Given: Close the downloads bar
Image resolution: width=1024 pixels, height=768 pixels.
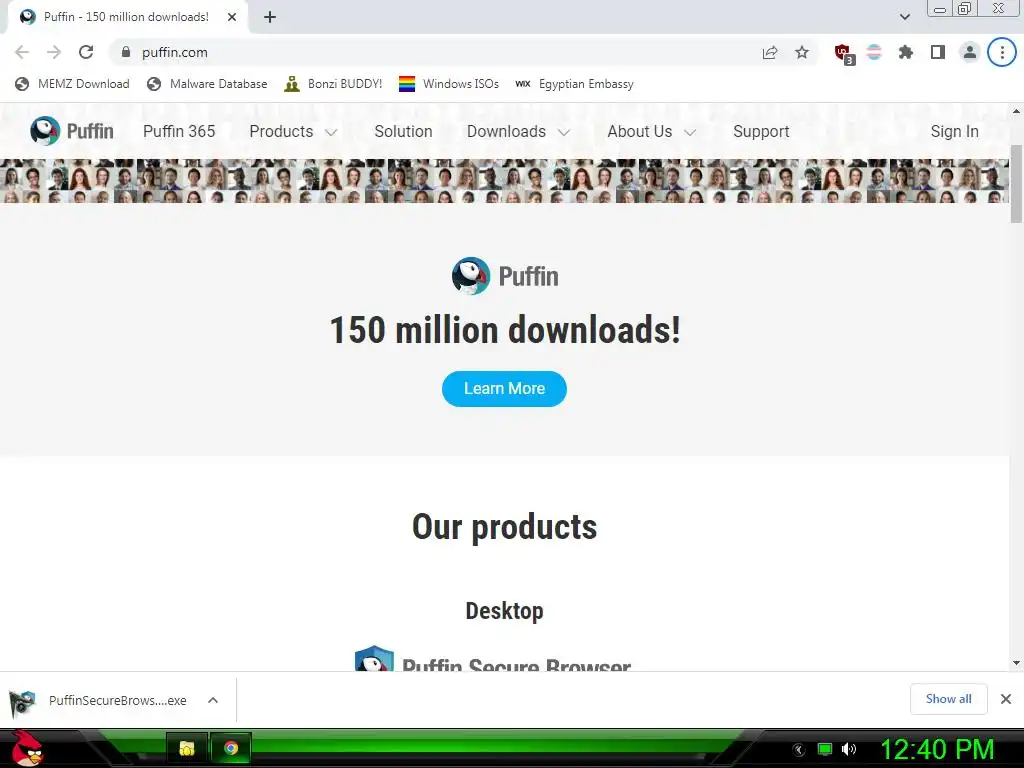Looking at the screenshot, I should click(x=1006, y=699).
